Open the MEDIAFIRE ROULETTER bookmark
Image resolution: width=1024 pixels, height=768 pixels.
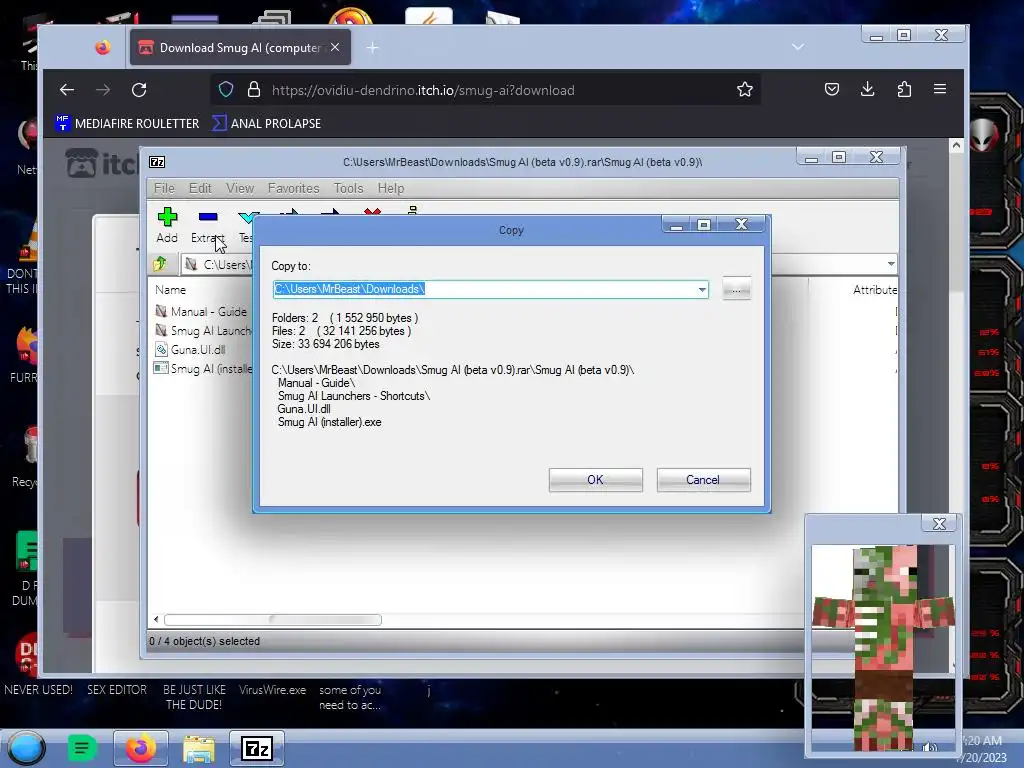127,123
